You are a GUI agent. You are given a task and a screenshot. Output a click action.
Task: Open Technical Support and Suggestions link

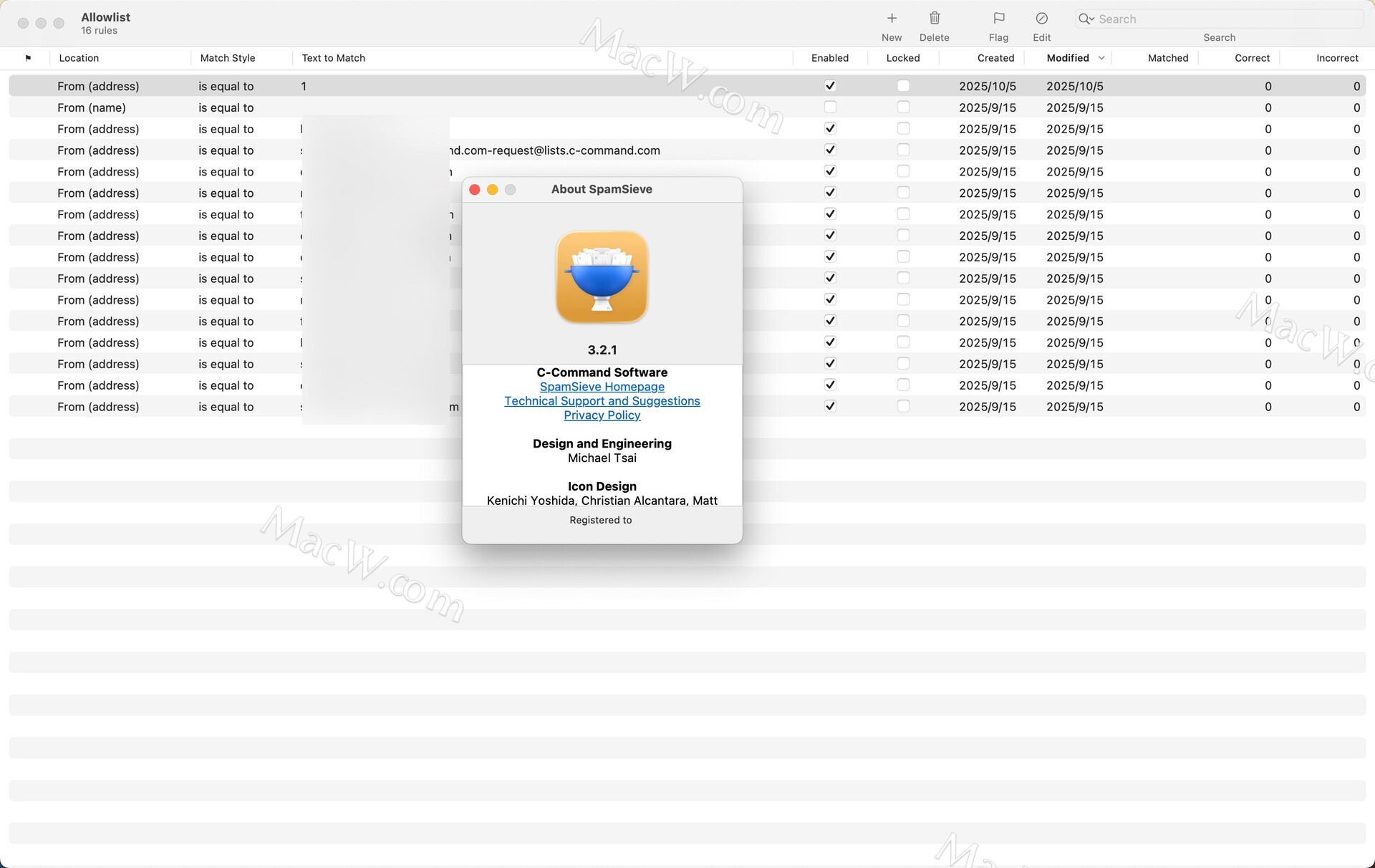click(x=602, y=401)
